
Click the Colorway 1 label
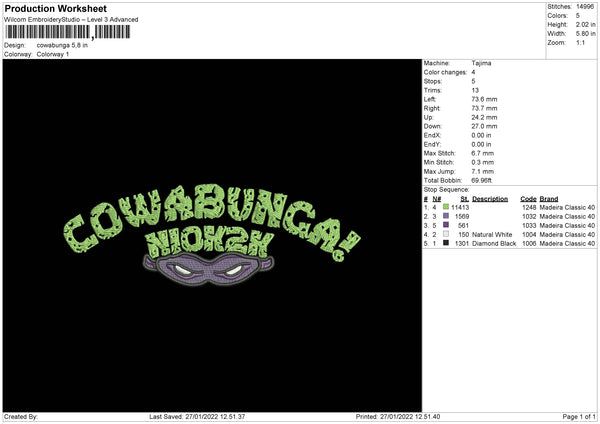[53, 54]
